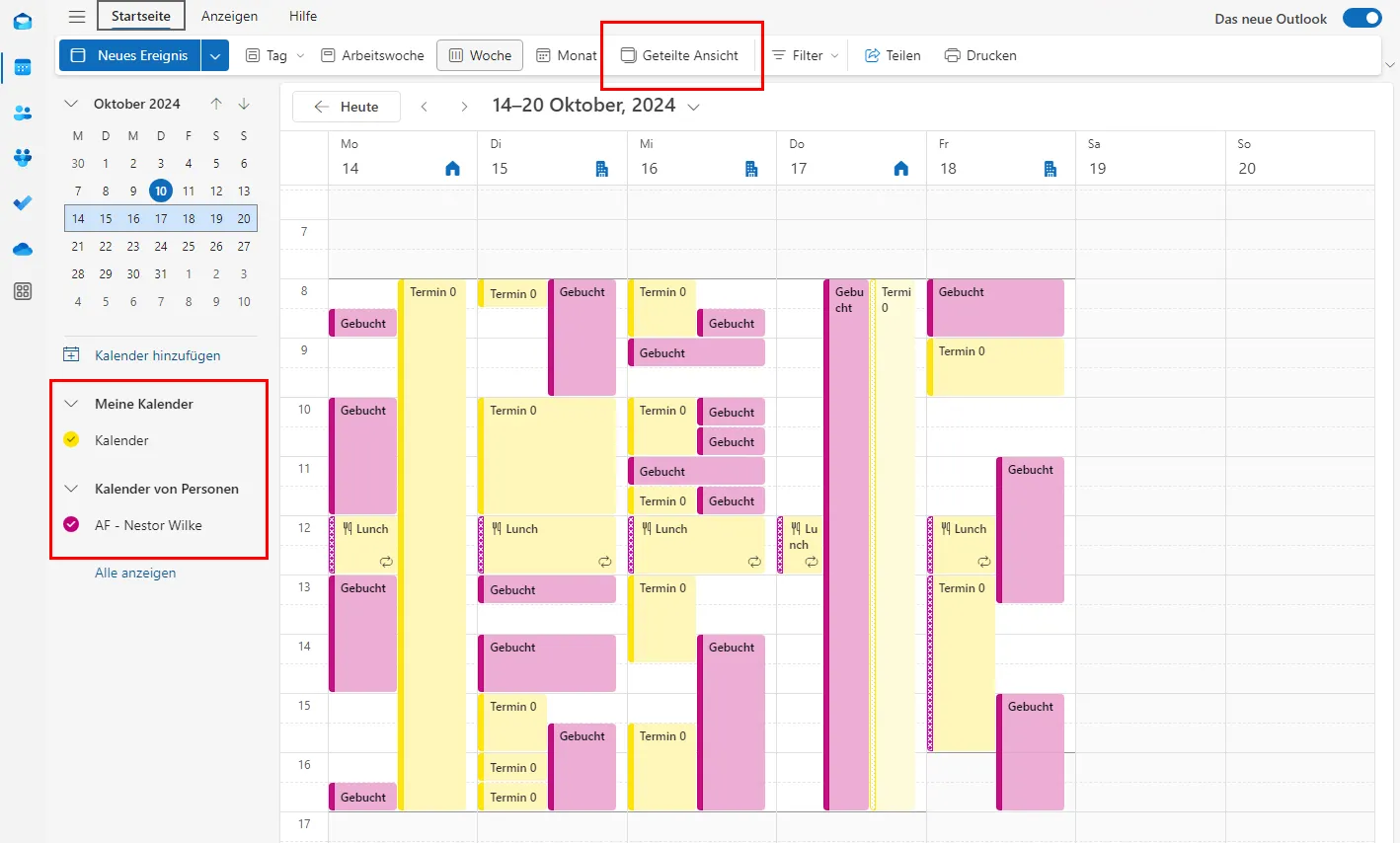
Task: Open the To Do checkmark icon
Action: [22, 203]
